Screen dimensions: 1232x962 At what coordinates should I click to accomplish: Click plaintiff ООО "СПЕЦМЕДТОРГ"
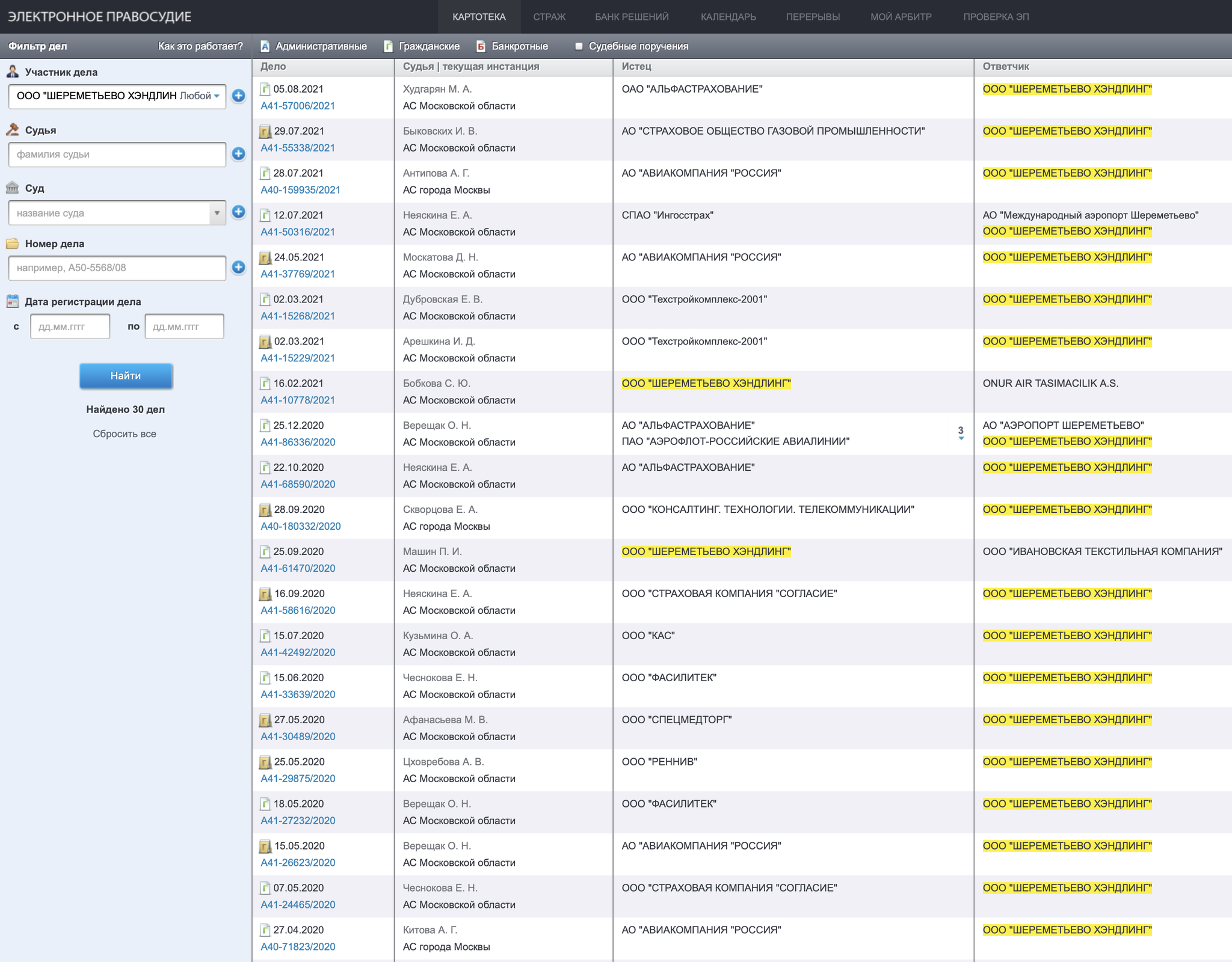tap(676, 720)
